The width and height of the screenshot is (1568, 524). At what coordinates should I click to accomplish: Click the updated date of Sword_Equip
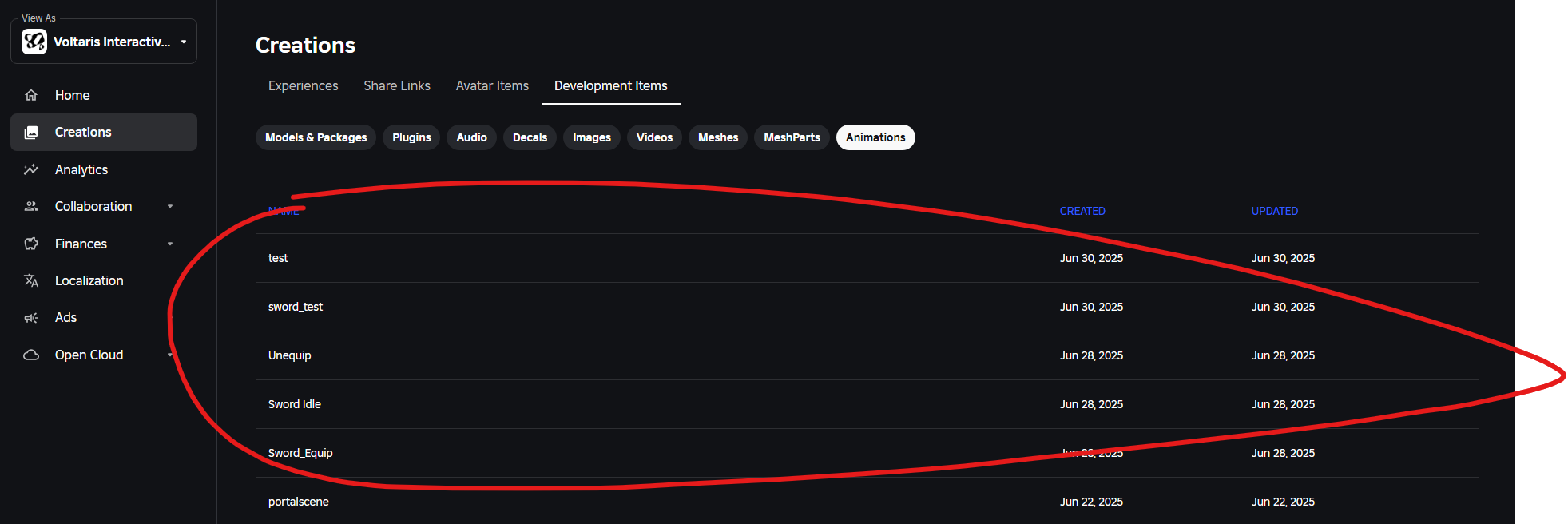[x=1283, y=453]
